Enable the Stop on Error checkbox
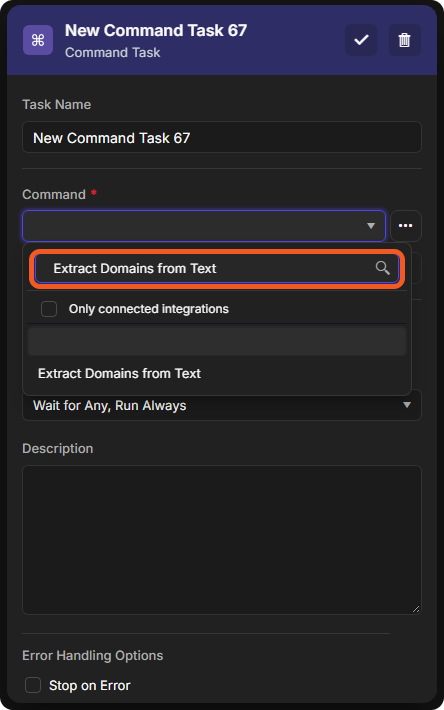 [33, 685]
